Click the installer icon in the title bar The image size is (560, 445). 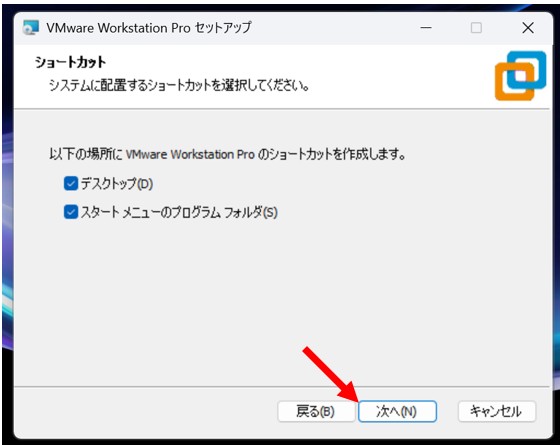click(31, 28)
